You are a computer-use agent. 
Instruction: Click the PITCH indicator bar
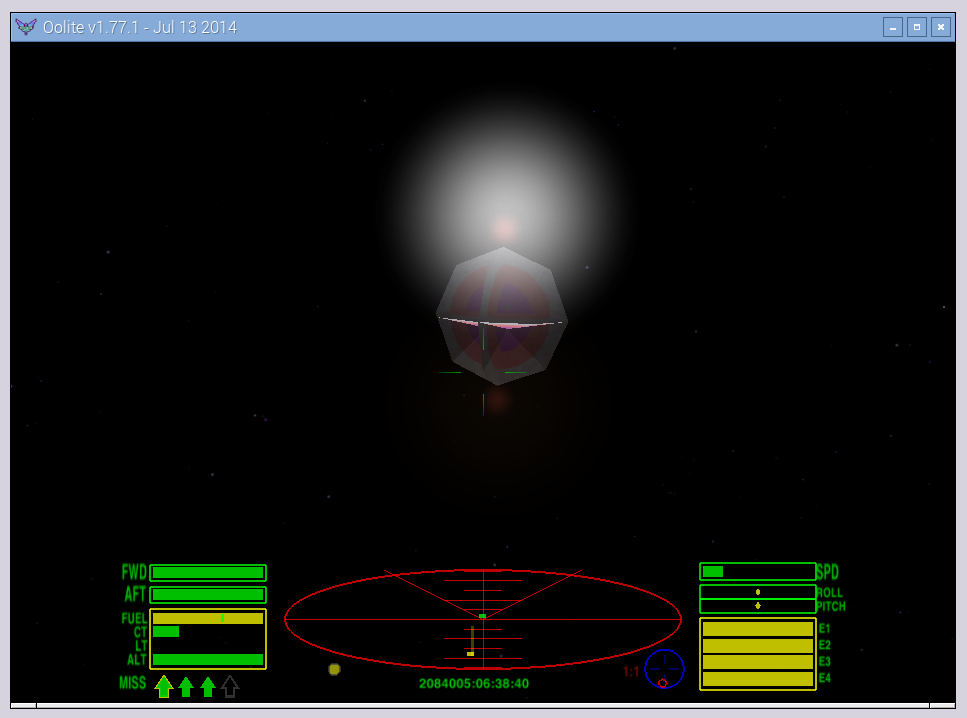click(757, 606)
